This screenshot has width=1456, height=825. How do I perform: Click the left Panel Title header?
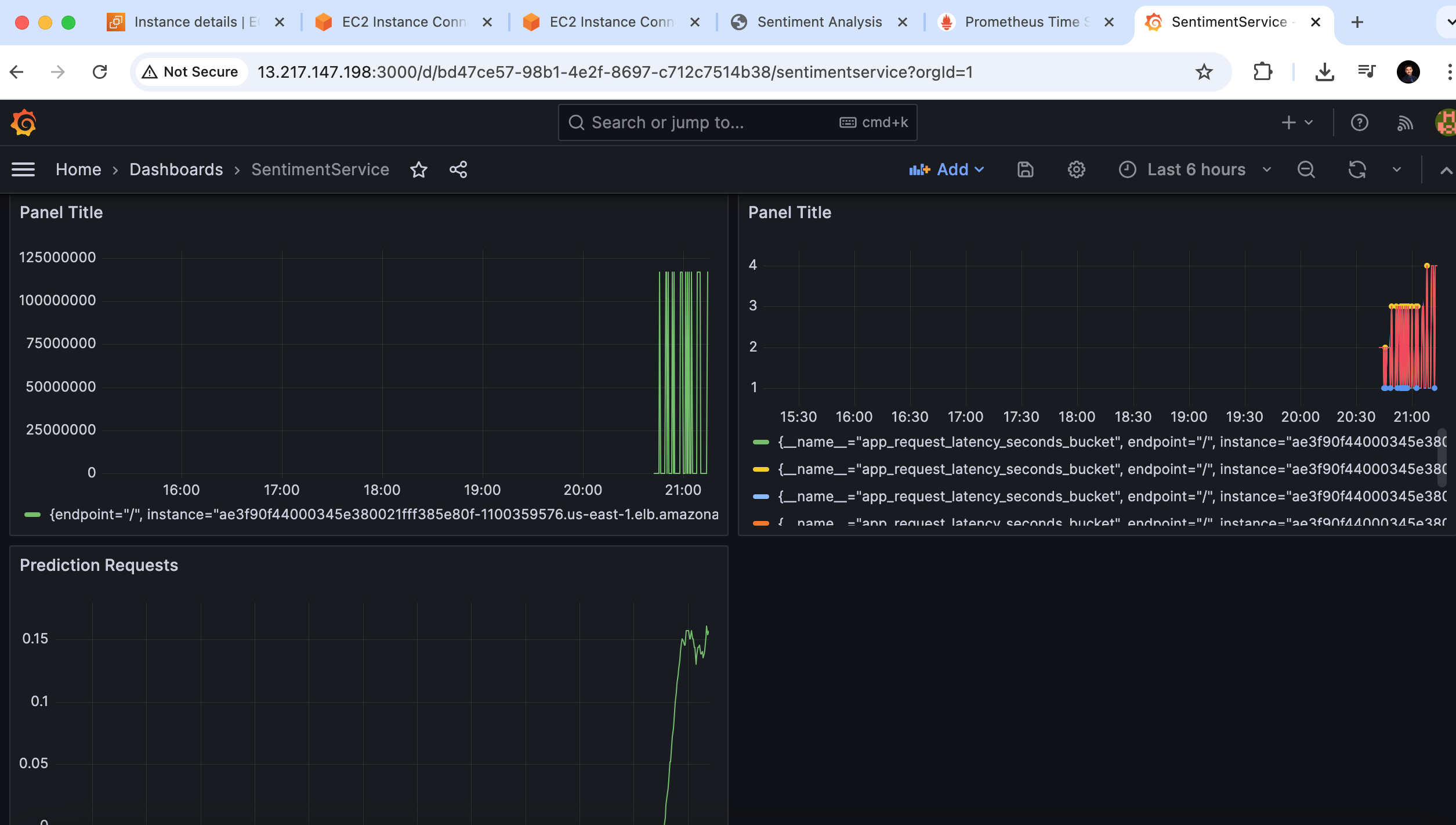coord(61,212)
